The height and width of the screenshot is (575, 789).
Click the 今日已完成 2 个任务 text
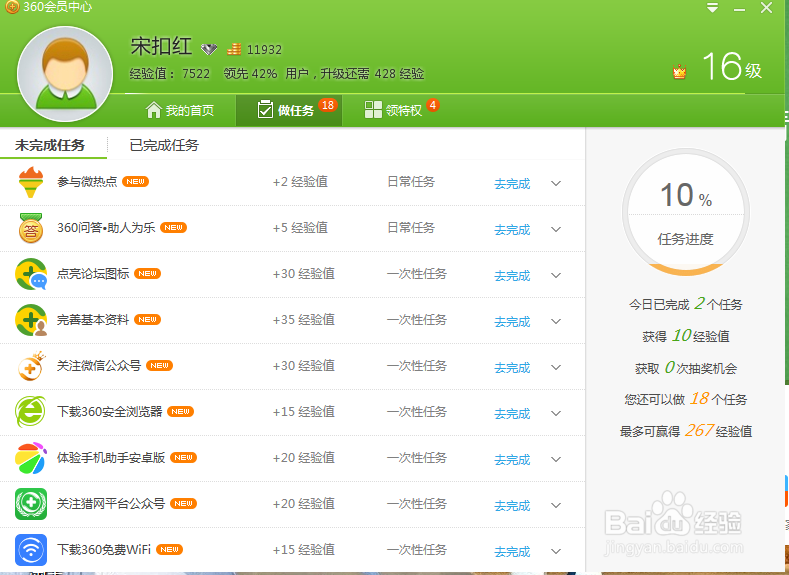(x=686, y=304)
